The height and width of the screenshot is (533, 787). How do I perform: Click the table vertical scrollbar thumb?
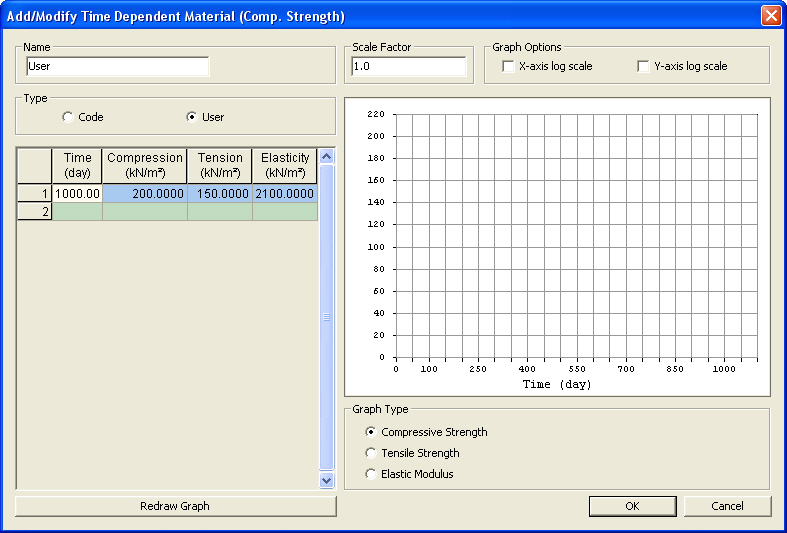pos(326,317)
